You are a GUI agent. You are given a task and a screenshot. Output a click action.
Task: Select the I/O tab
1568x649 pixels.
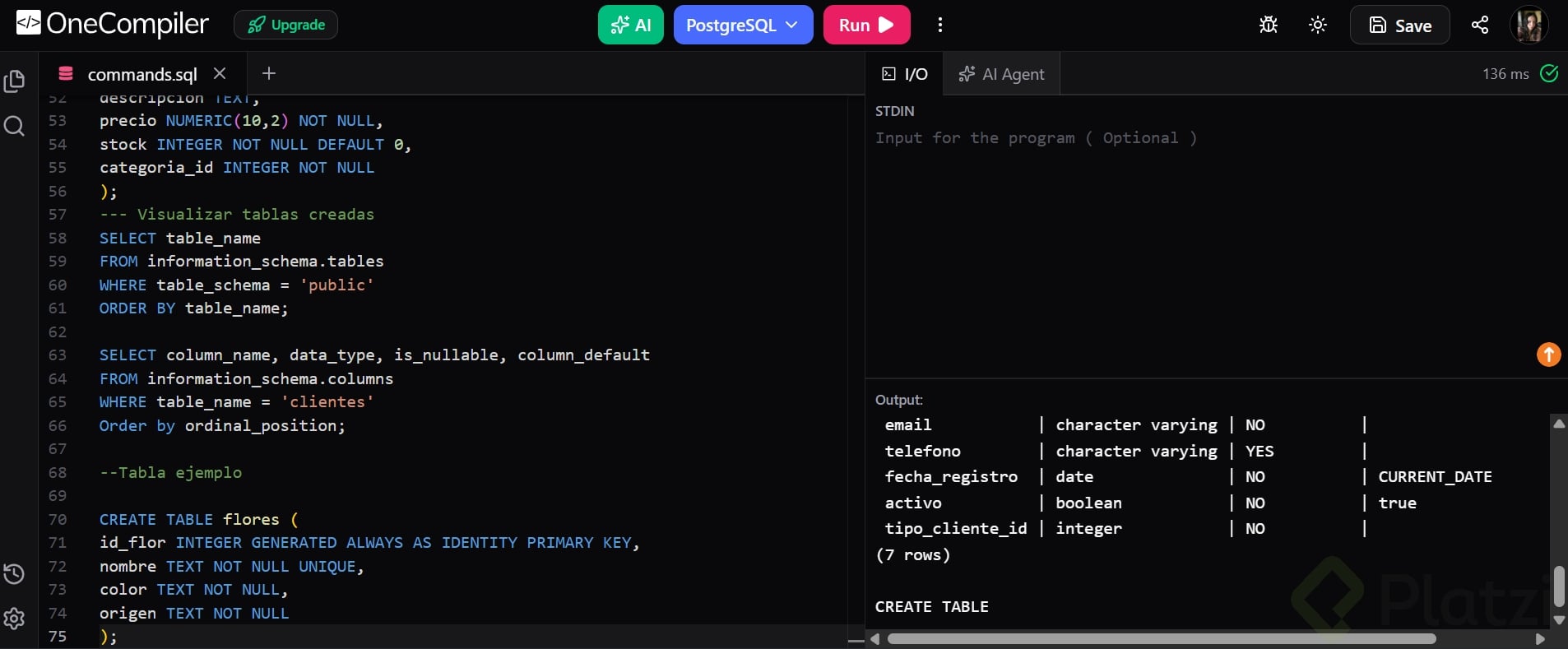click(905, 74)
